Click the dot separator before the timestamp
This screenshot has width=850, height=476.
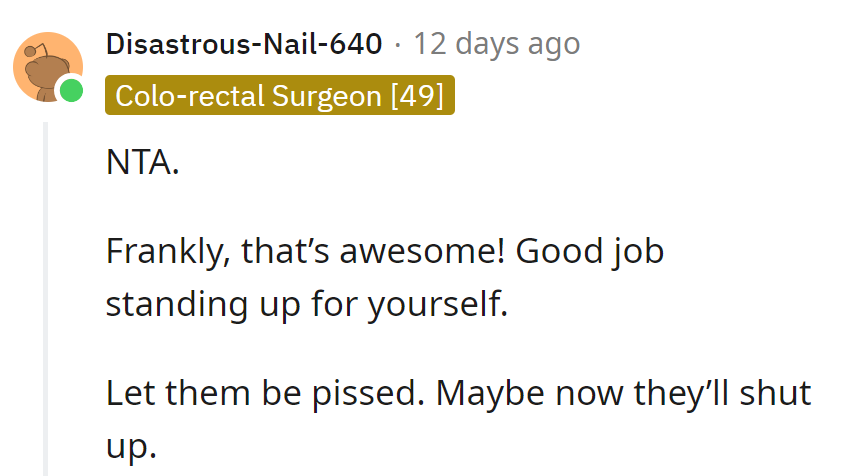(398, 45)
